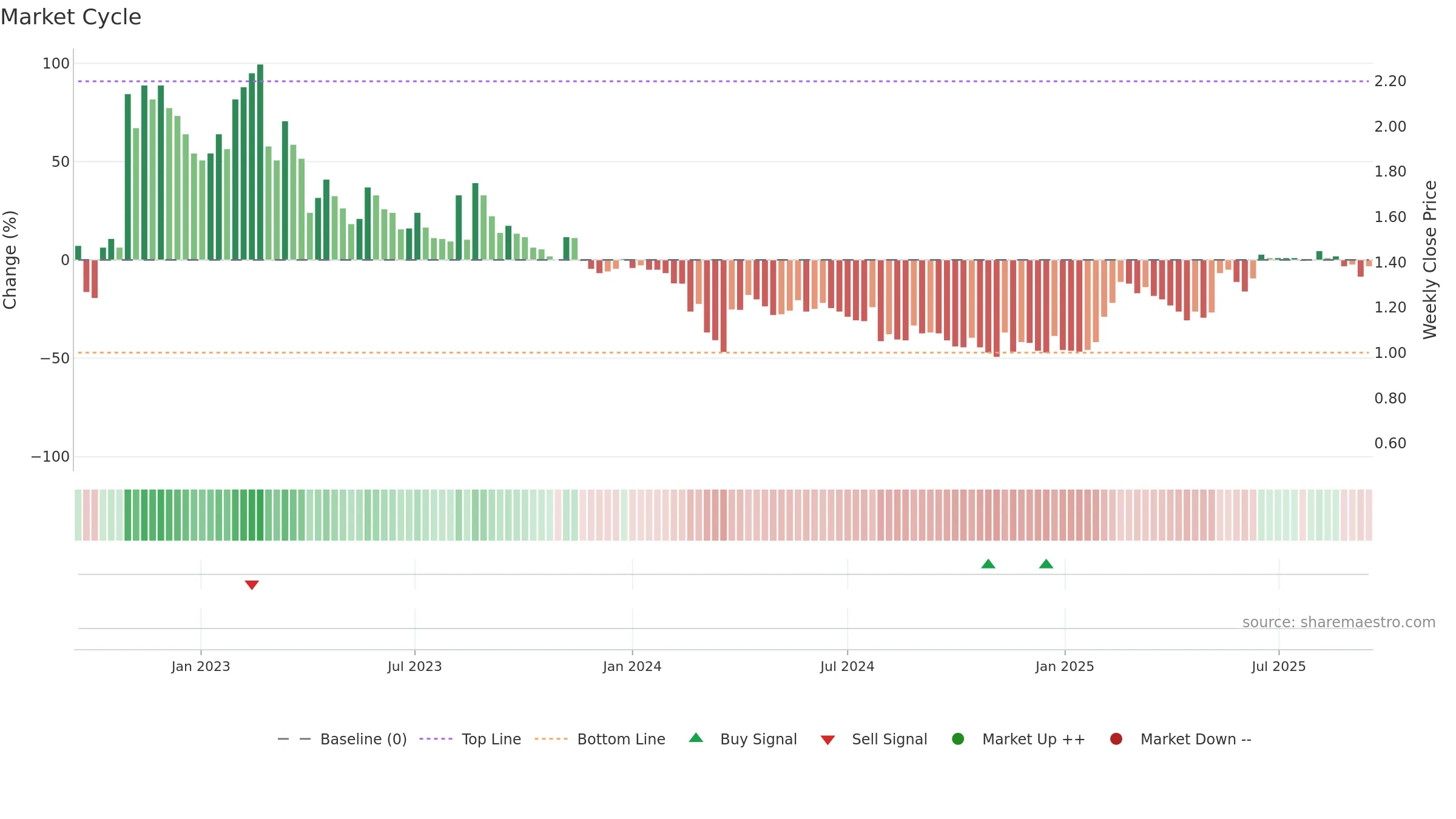
Task: Toggle the Baseline (0) legend entry
Action: coord(342,739)
